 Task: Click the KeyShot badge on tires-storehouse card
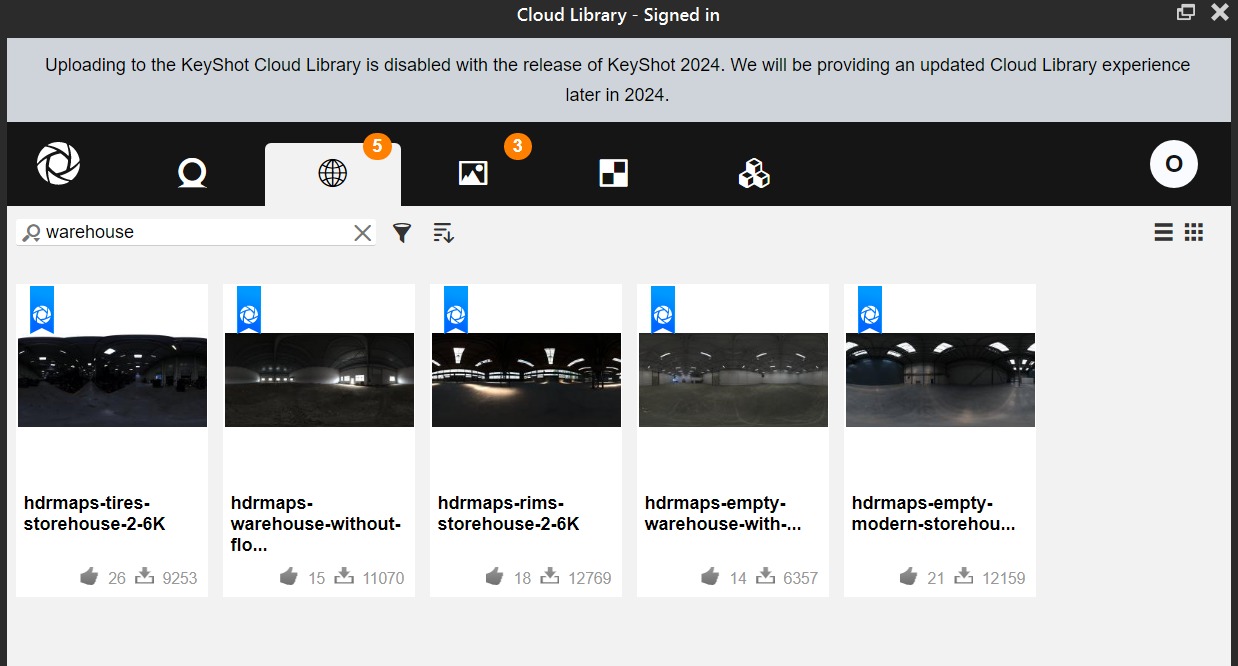coord(42,310)
